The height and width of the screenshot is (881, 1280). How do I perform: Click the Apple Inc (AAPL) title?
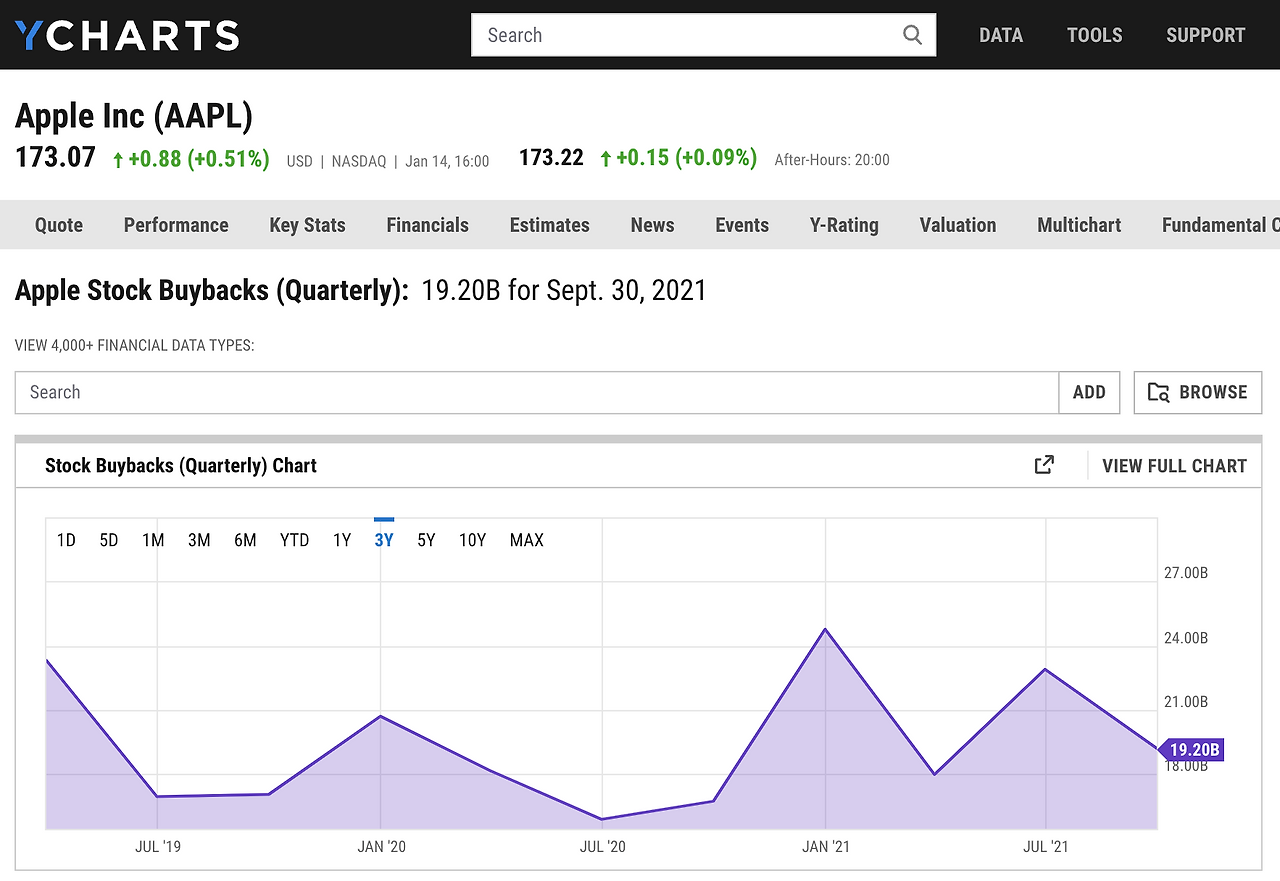coord(134,117)
